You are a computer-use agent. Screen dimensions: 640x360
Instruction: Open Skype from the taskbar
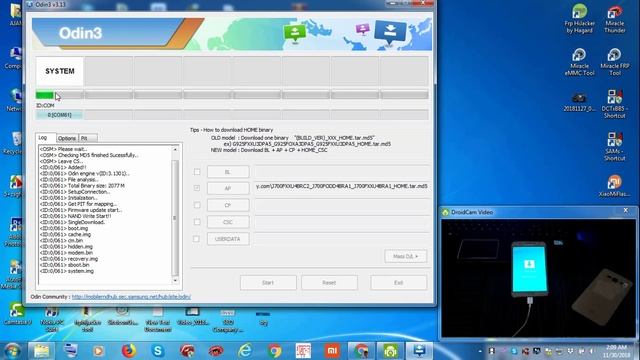tap(158, 351)
